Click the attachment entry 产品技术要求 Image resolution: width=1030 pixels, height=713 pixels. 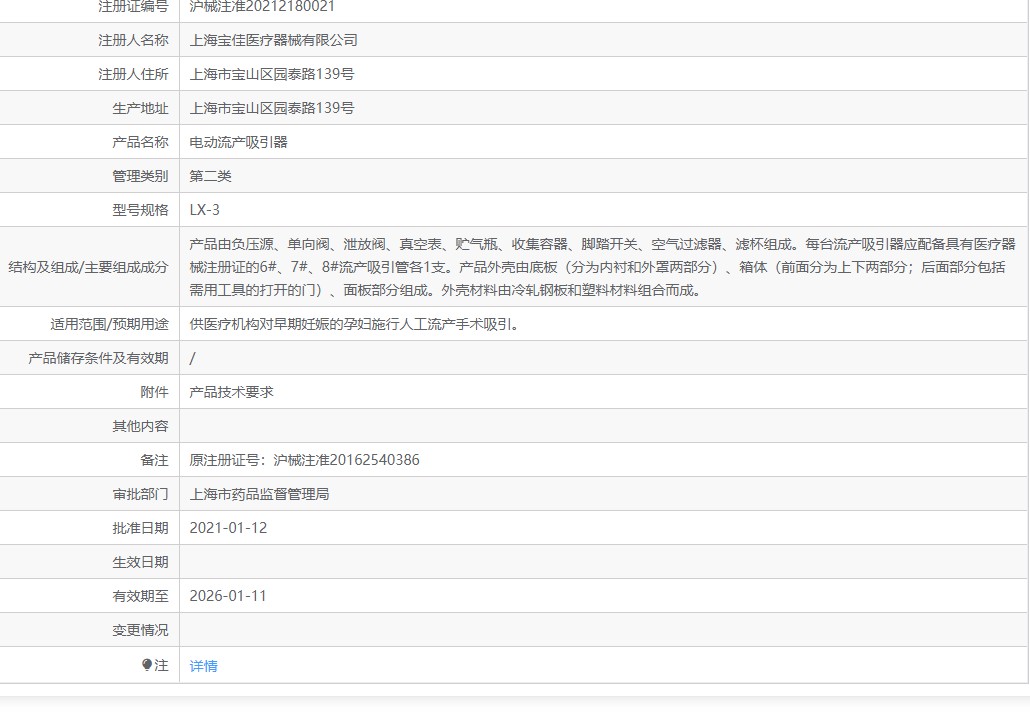[231, 392]
